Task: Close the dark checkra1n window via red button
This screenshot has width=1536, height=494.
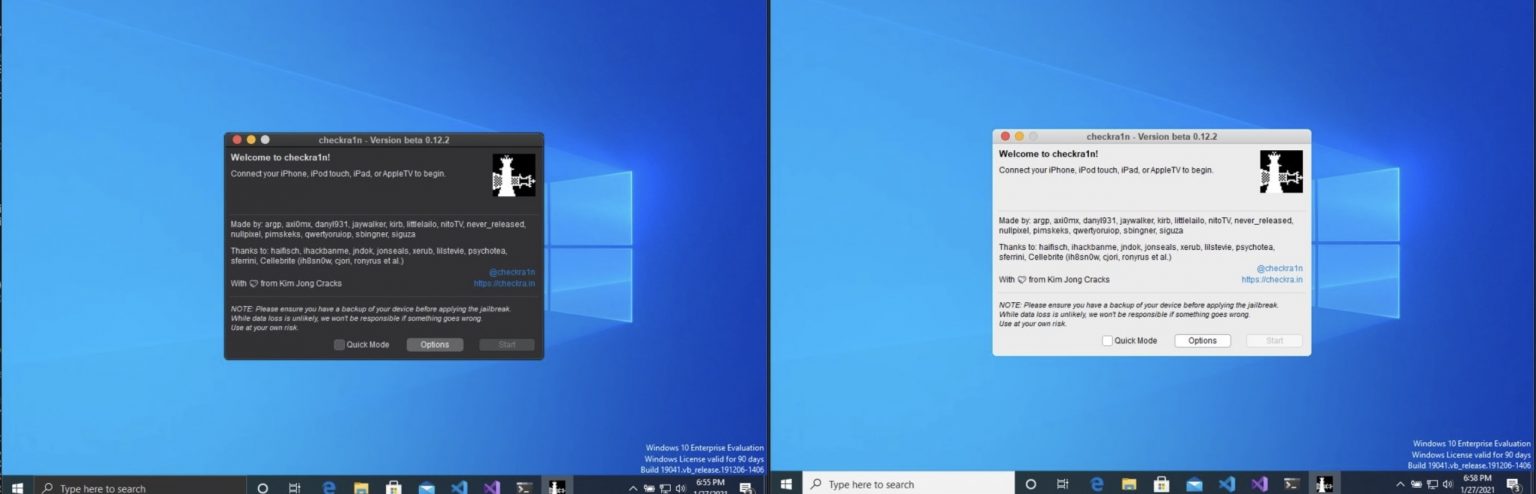Action: (238, 140)
